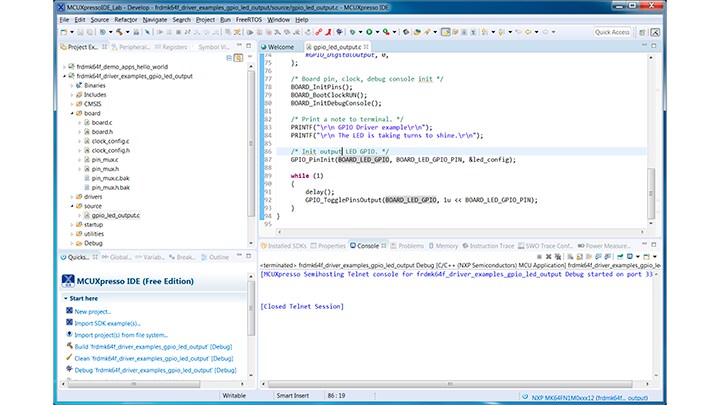Click the Clean project icon in Quickstart
Screen dimensions: 720x405
(x=68, y=358)
